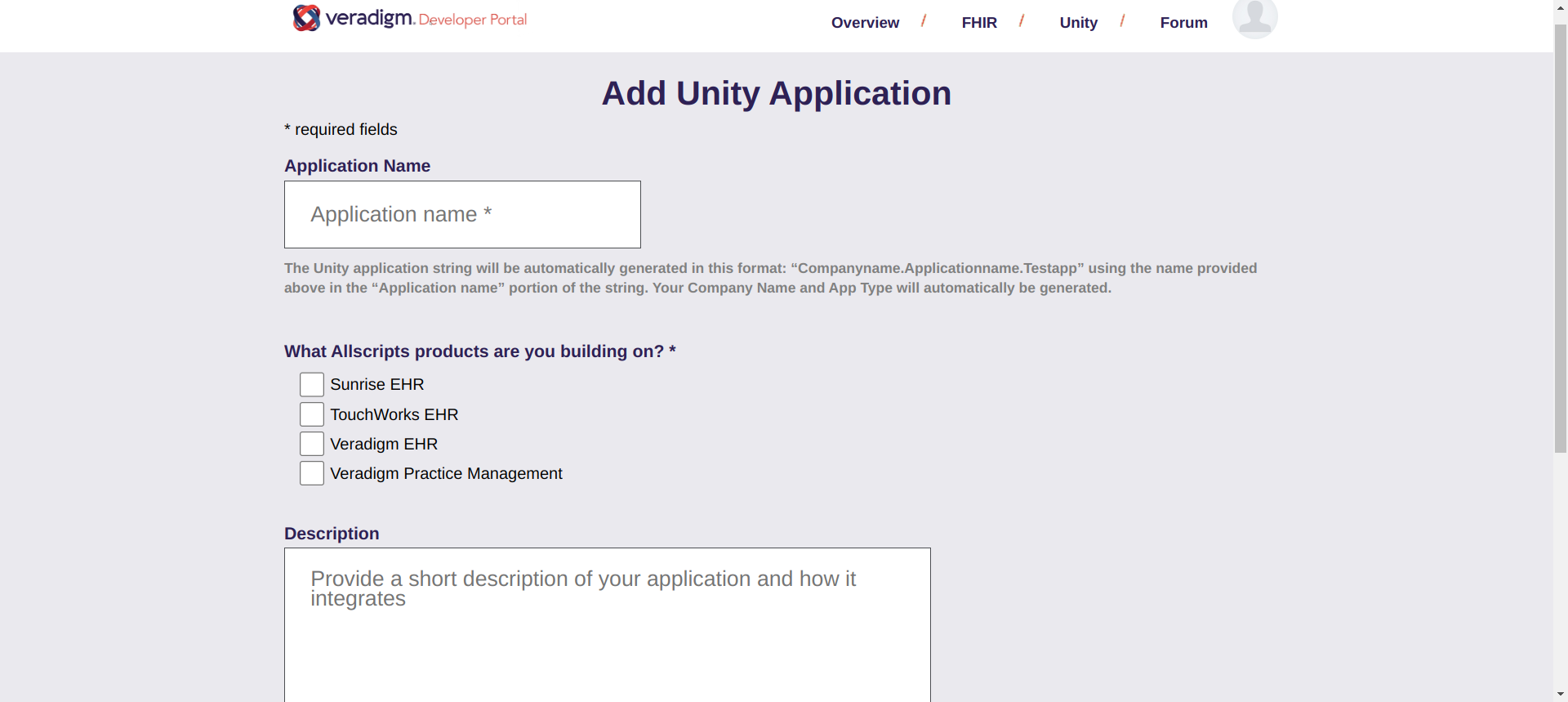This screenshot has height=702, width=1568.
Task: Open the Overview menu item
Action: click(x=865, y=23)
